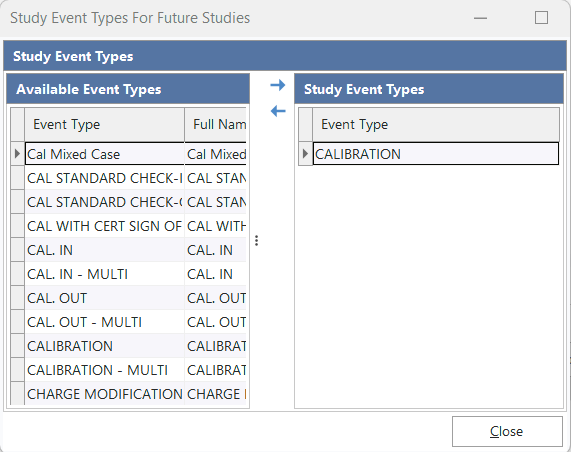The height and width of the screenshot is (452, 571).
Task: Select the Cal Mixed Case event type
Action: [x=105, y=154]
